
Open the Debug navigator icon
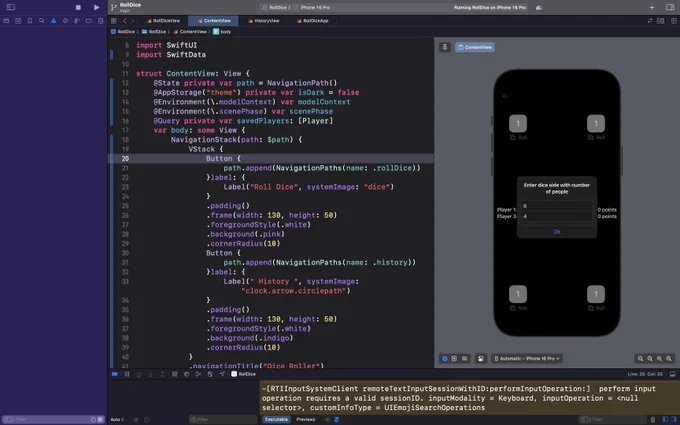(77, 21)
